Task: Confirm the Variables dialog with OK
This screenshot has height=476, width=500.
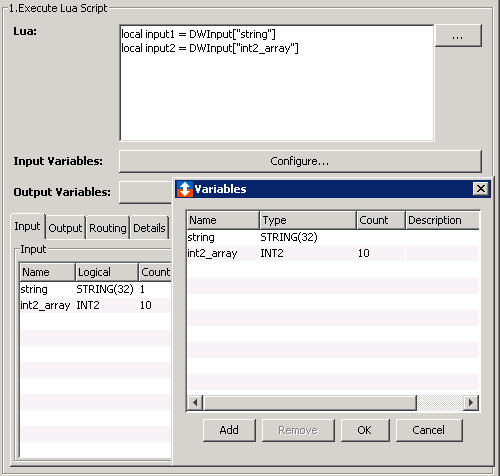Action: coord(365,430)
